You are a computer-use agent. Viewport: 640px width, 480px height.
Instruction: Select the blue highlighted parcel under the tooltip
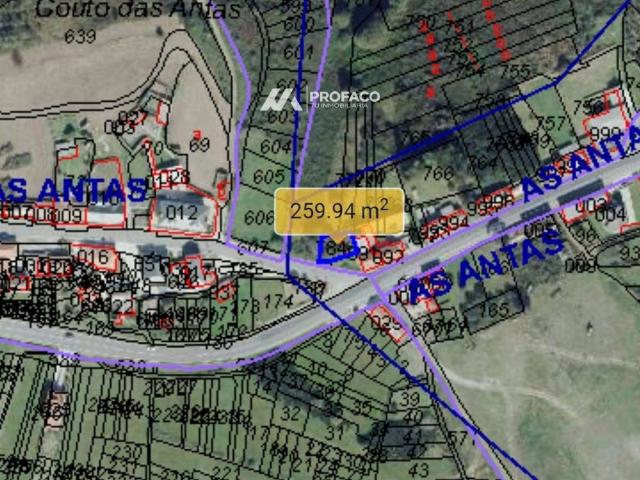point(337,249)
